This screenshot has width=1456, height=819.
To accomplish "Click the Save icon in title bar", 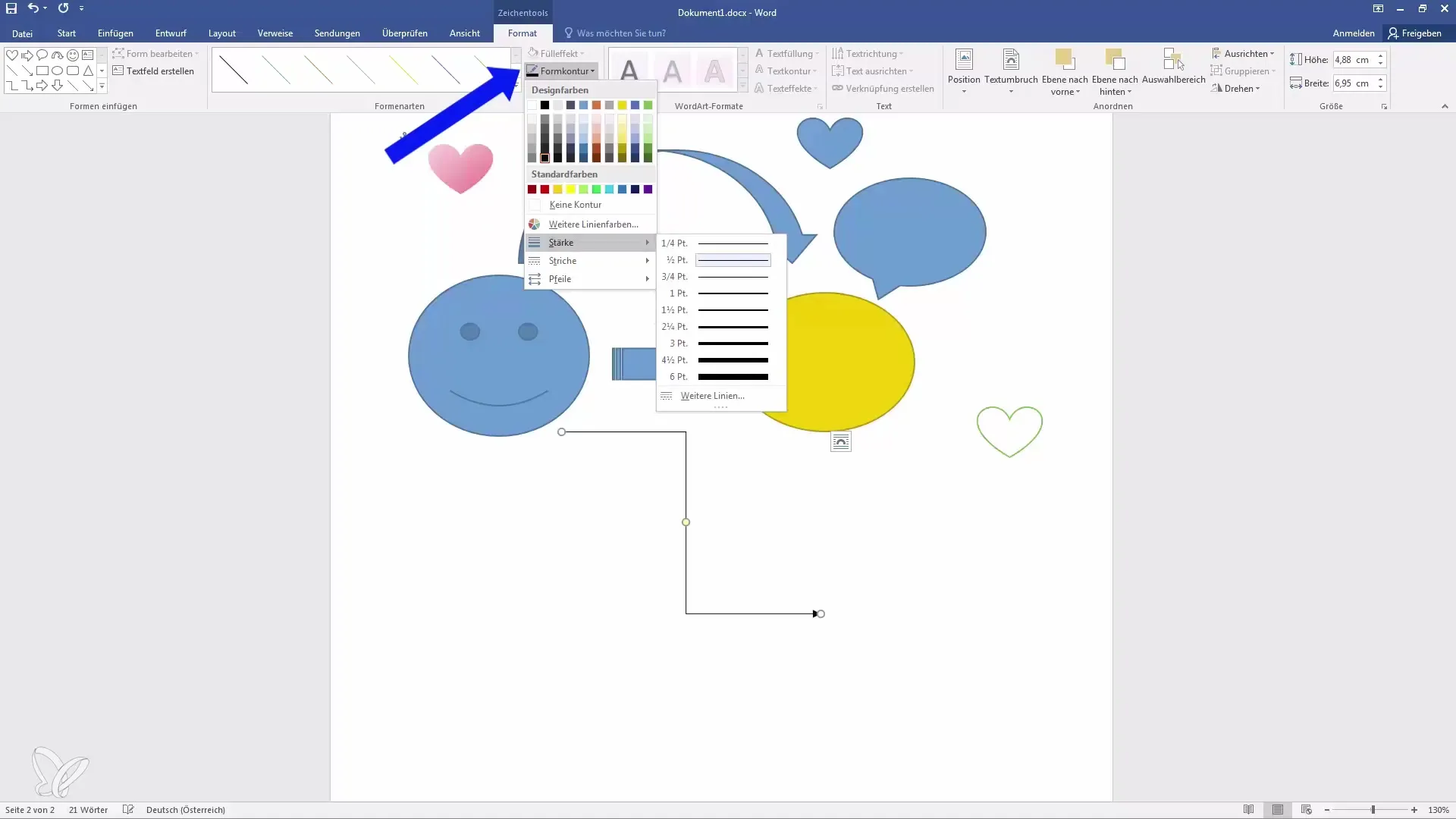I will click(11, 8).
